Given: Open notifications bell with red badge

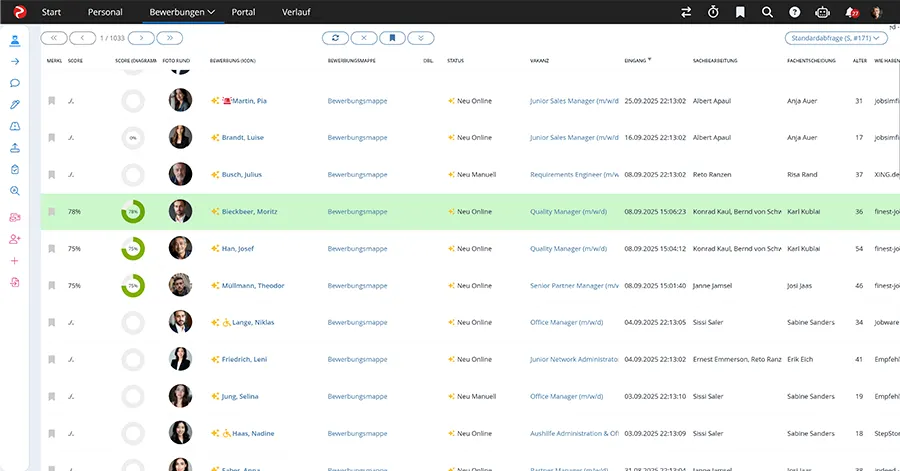Looking at the screenshot, I should pyautogui.click(x=851, y=12).
